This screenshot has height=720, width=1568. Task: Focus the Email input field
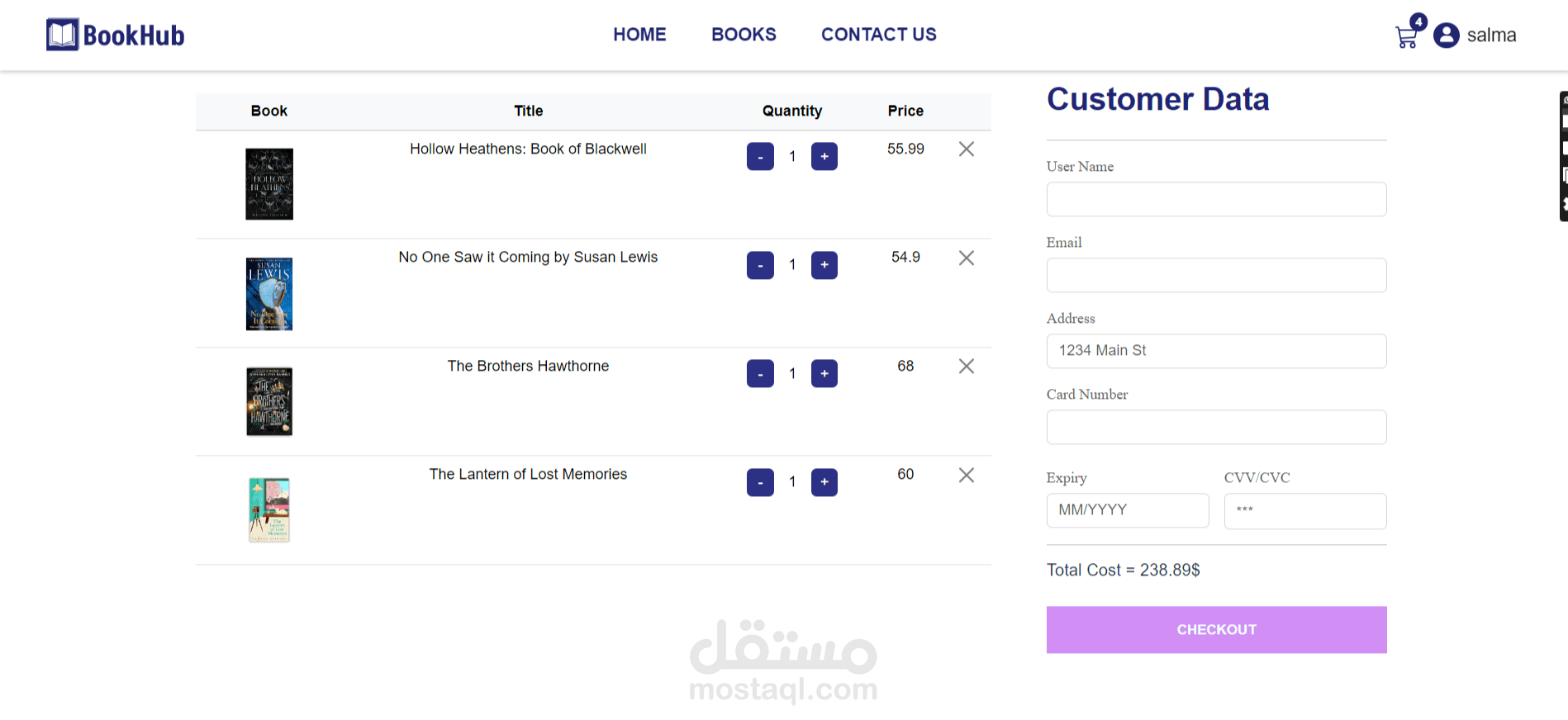pyautogui.click(x=1217, y=275)
